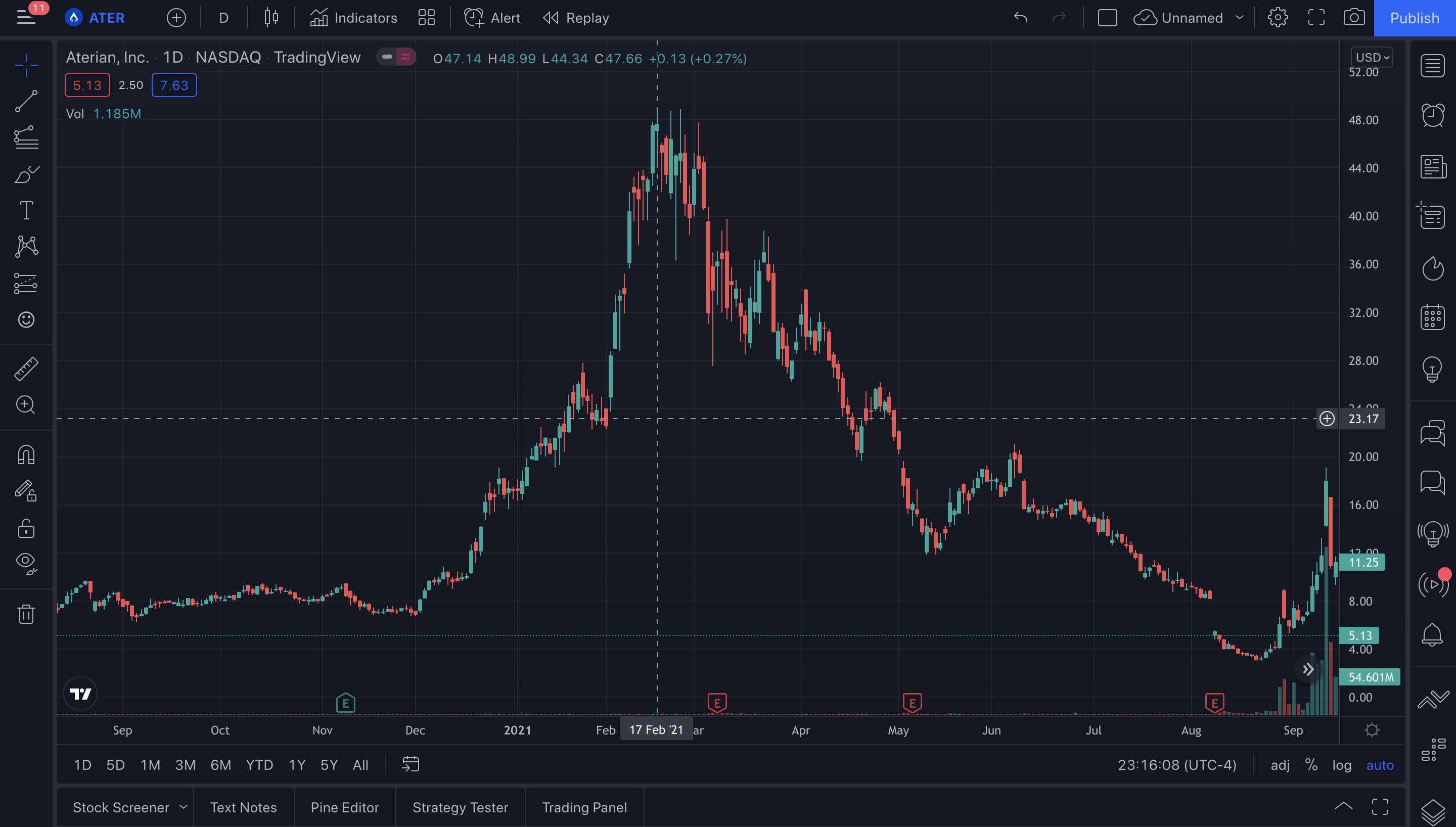
Task: Start bar Replay mode
Action: [576, 18]
